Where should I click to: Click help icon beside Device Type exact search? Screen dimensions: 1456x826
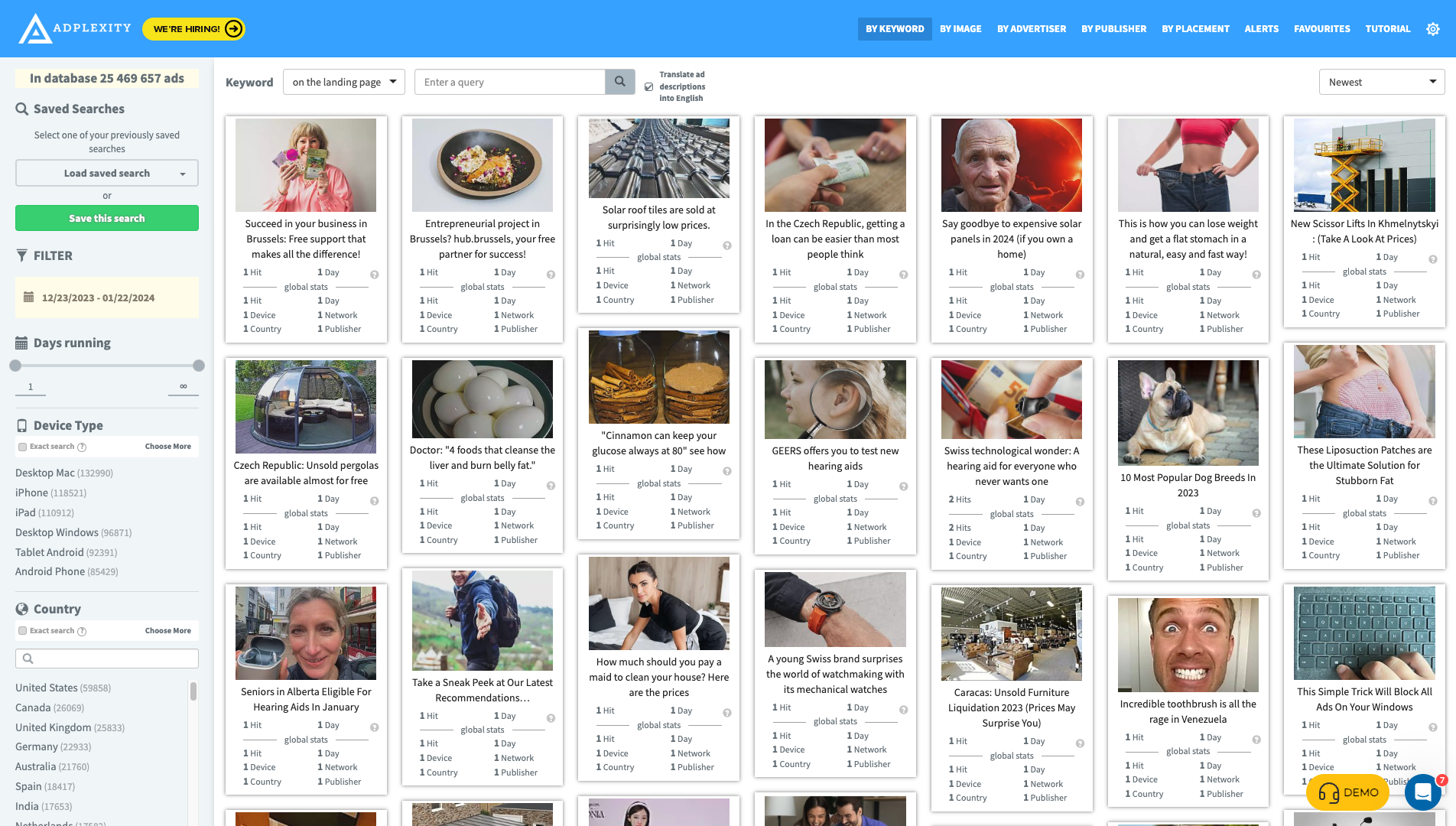pyautogui.click(x=82, y=447)
